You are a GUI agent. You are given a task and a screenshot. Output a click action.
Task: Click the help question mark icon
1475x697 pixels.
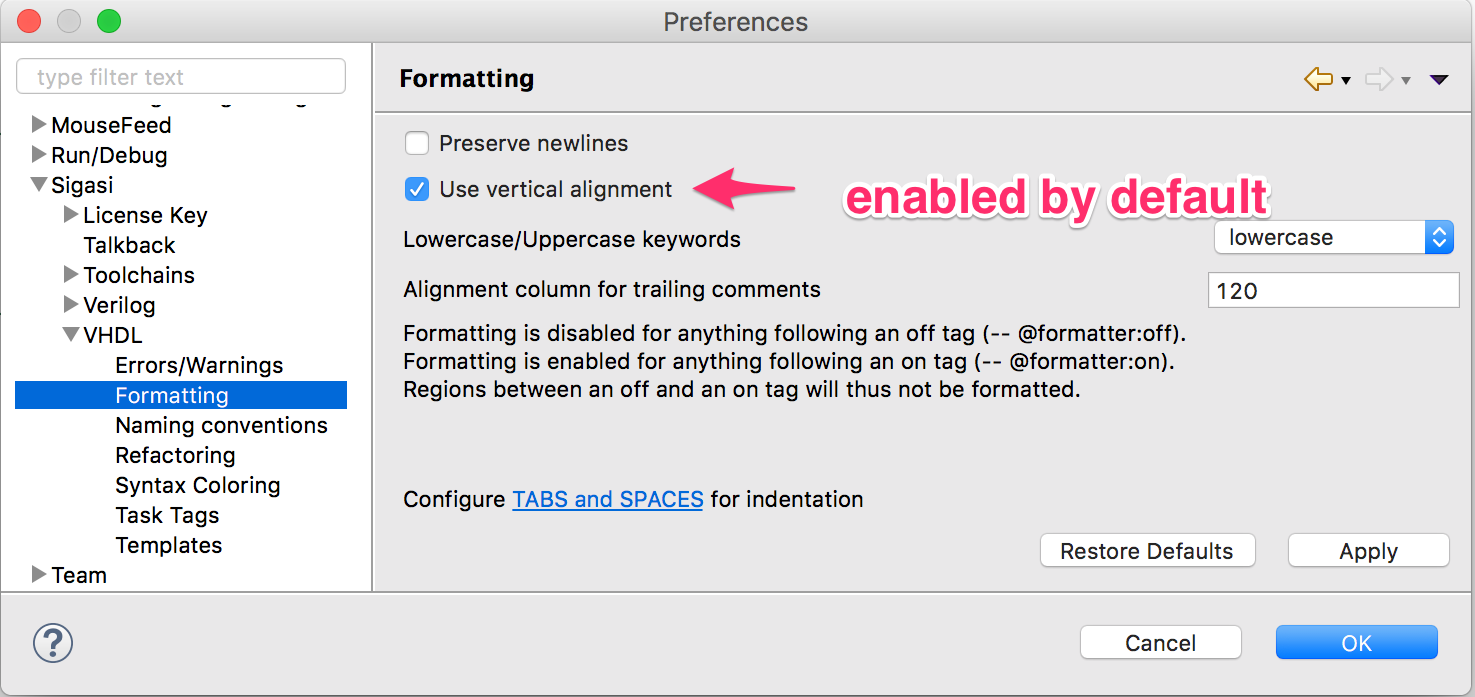pos(53,642)
